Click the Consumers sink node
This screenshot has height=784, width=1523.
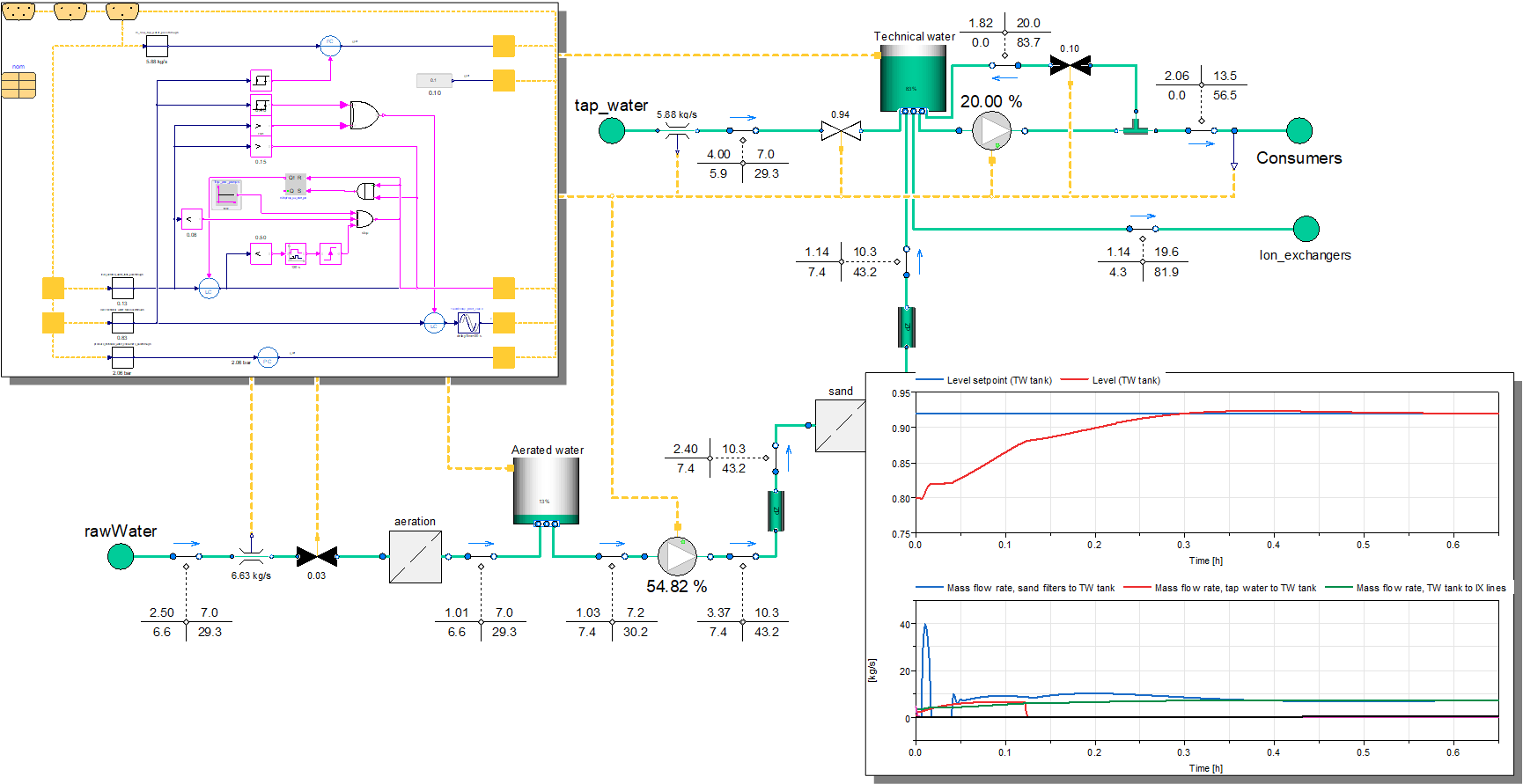pyautogui.click(x=1299, y=130)
